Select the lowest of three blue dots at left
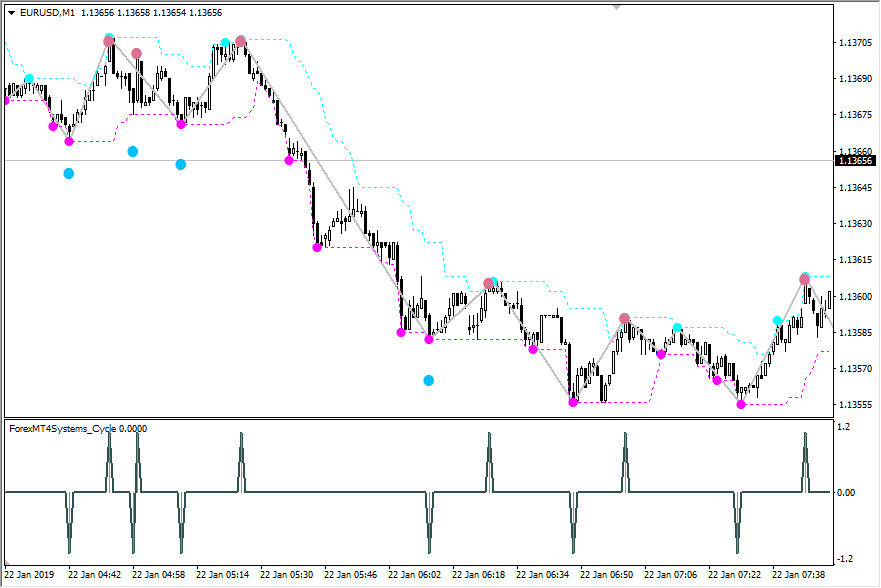Image resolution: width=881 pixels, height=588 pixels. [x=69, y=173]
